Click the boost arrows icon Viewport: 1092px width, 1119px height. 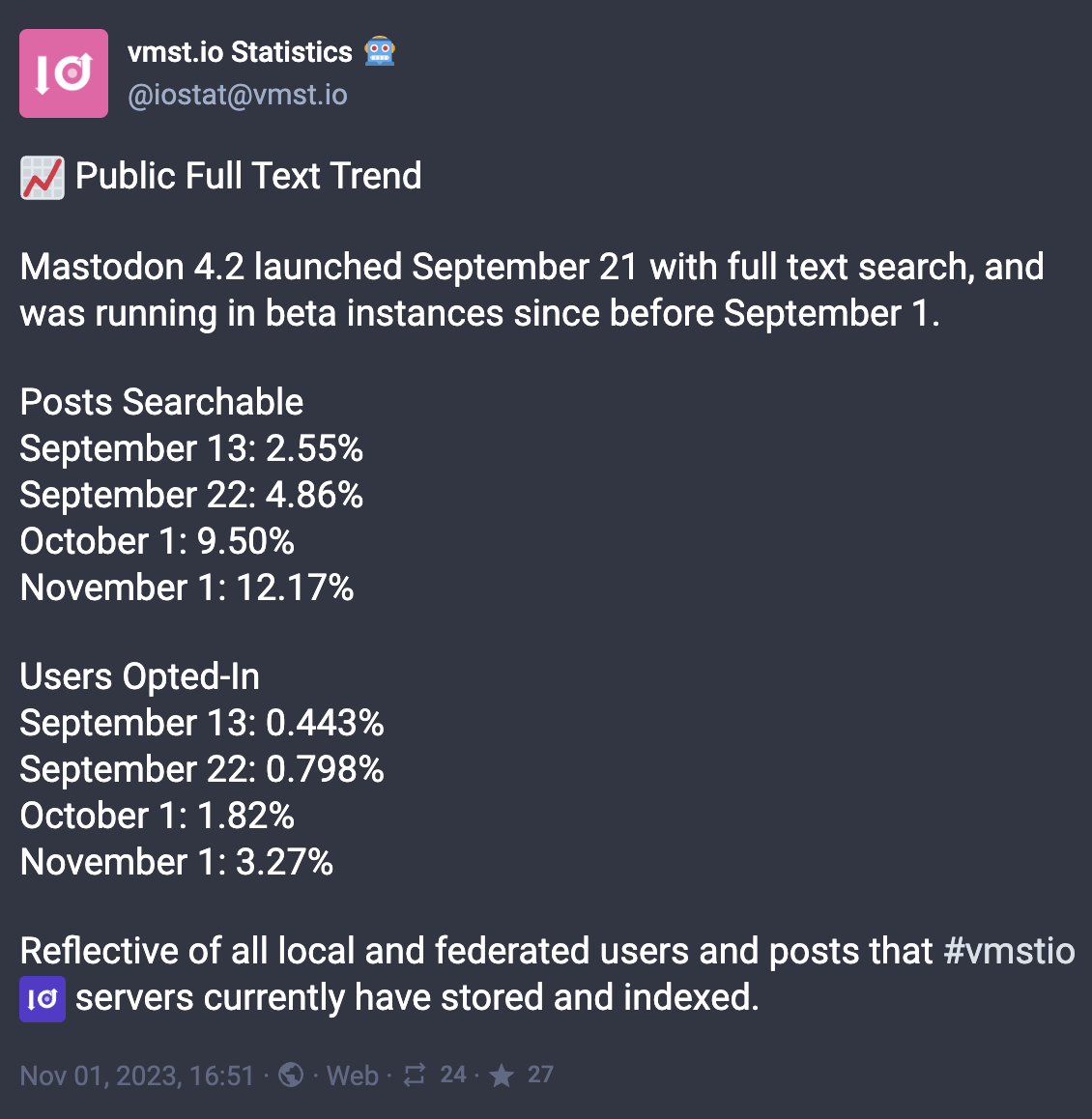(x=414, y=1075)
